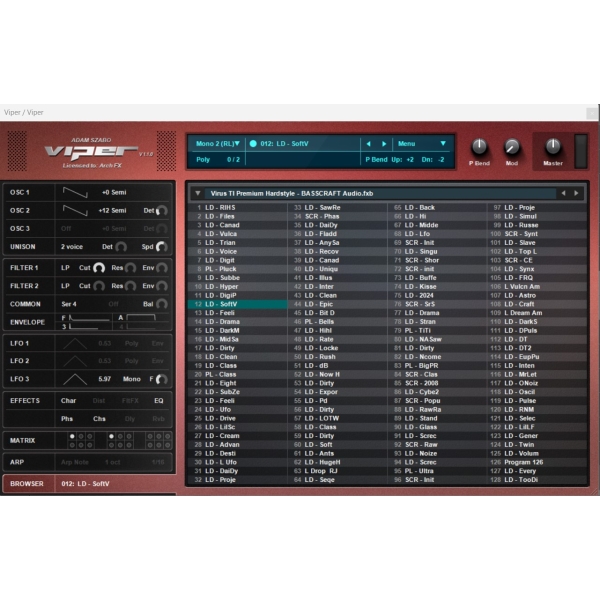Toggle the Char effect
The height and width of the screenshot is (600, 600).
point(68,401)
